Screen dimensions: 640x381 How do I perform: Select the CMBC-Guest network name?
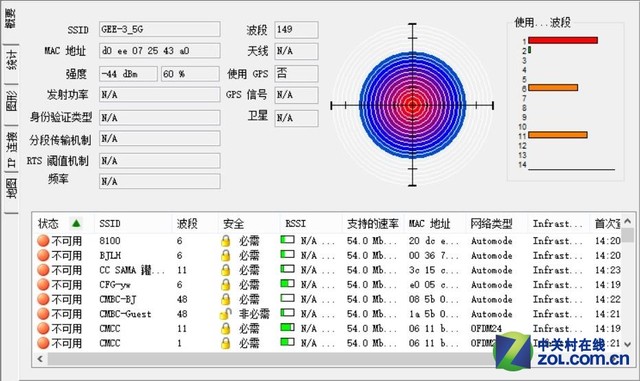tap(125, 314)
